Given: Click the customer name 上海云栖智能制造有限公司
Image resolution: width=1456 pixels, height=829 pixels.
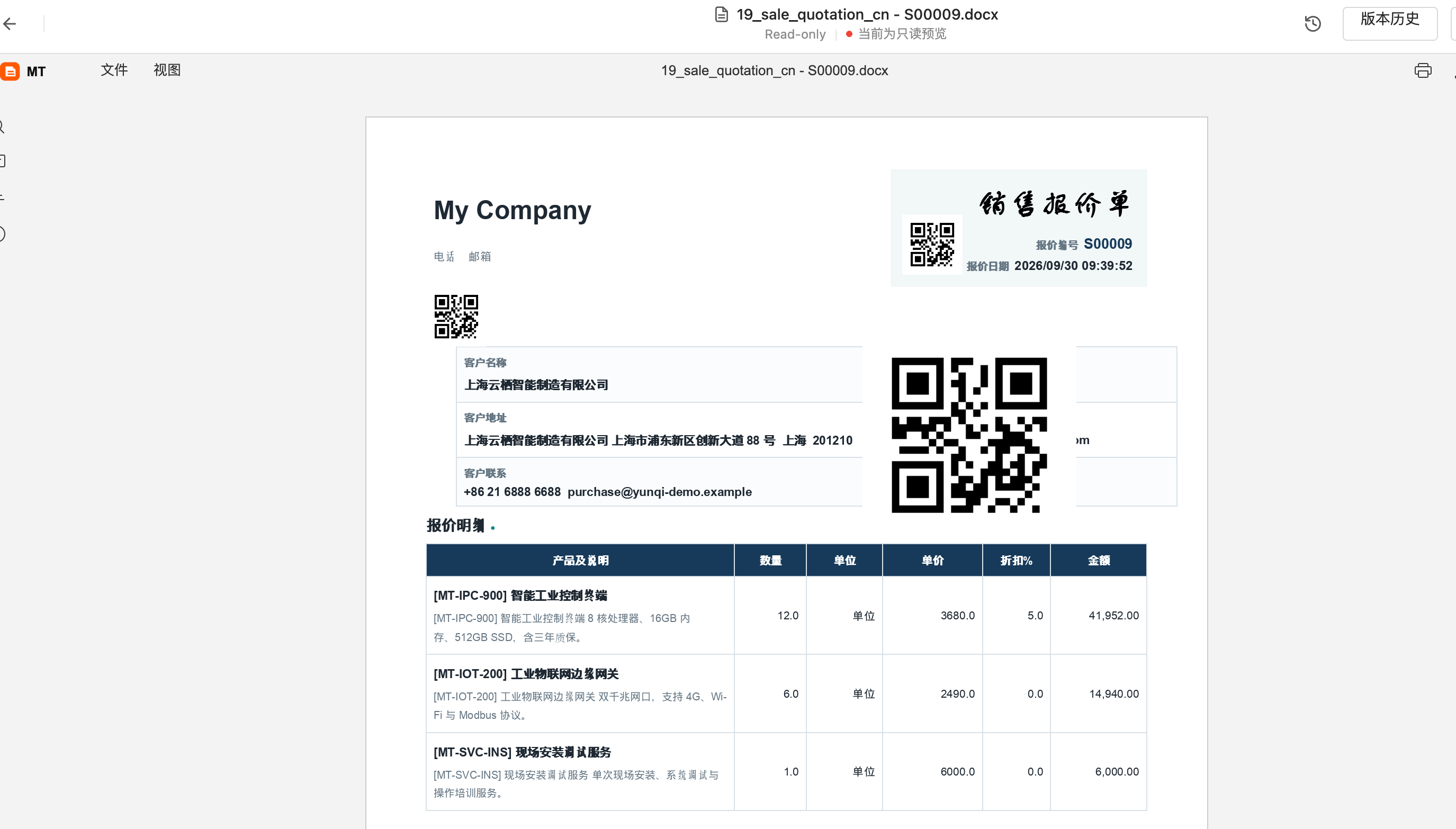Looking at the screenshot, I should (x=536, y=385).
